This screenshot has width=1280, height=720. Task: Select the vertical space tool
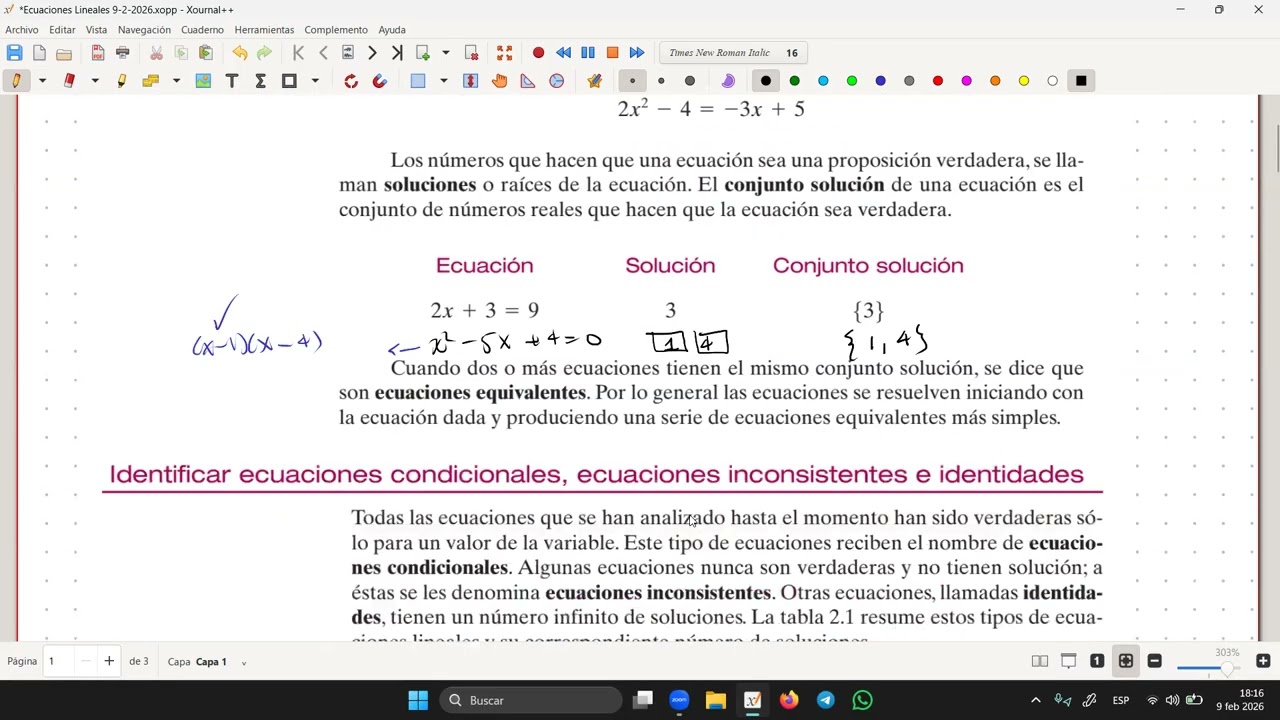(x=471, y=81)
